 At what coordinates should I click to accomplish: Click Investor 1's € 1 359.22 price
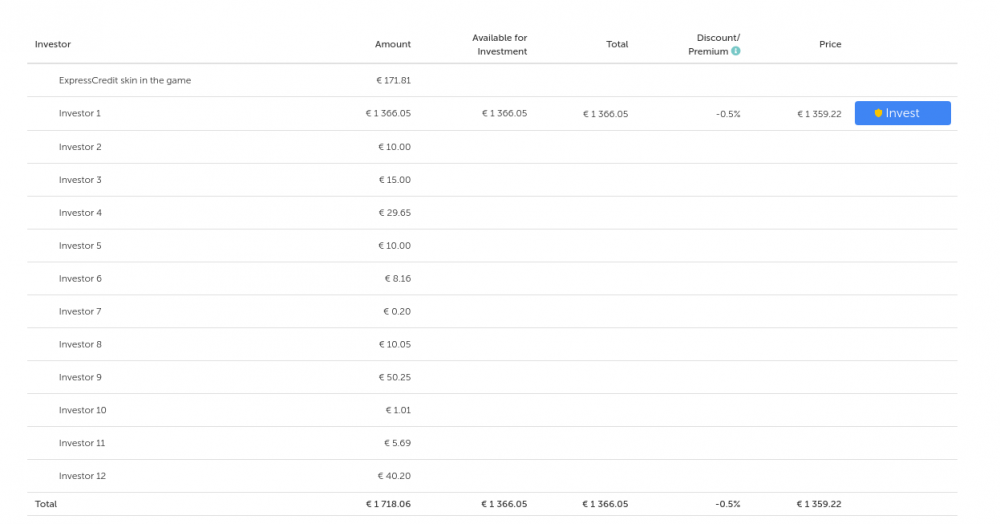click(819, 114)
